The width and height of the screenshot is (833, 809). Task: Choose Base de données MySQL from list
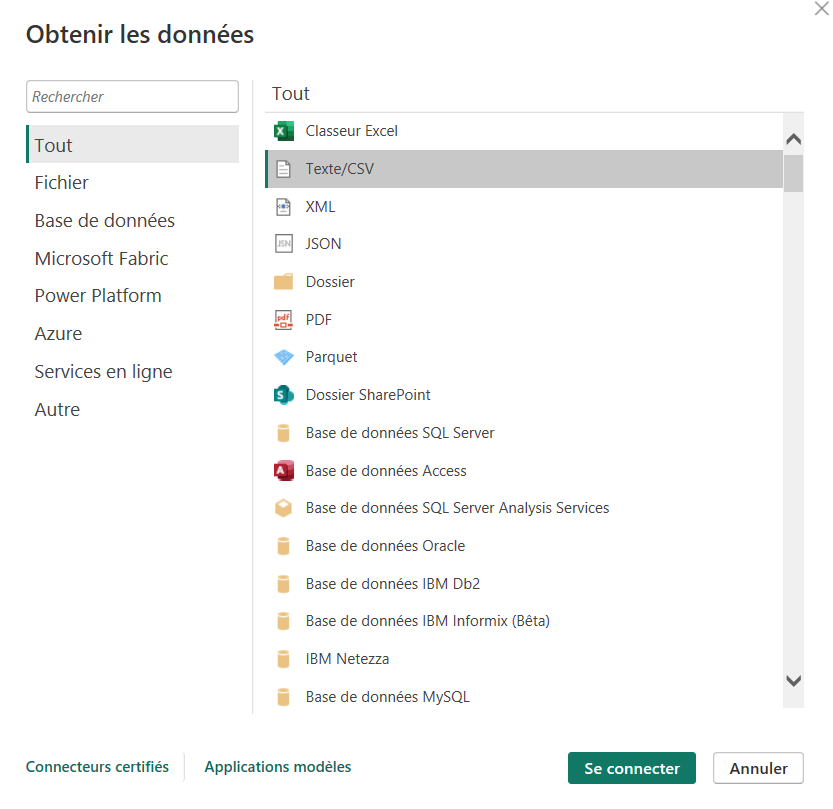point(387,697)
